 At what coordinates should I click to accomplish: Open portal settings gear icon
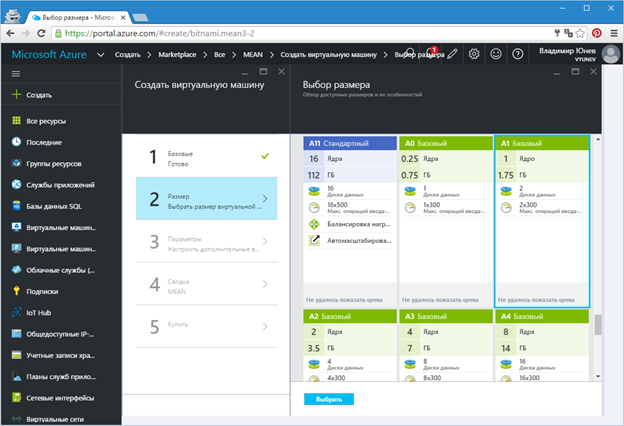(474, 54)
